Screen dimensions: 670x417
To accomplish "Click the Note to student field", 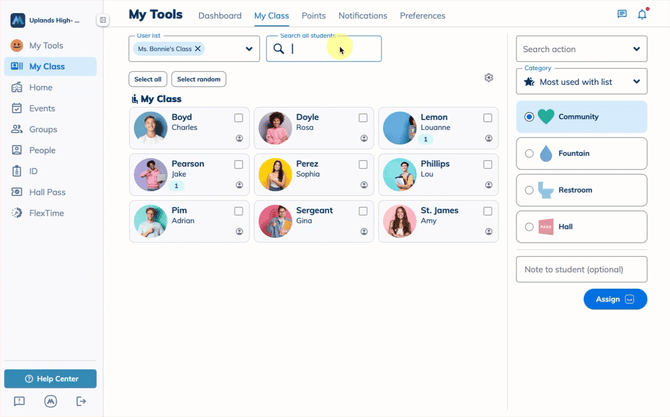I will pyautogui.click(x=581, y=269).
